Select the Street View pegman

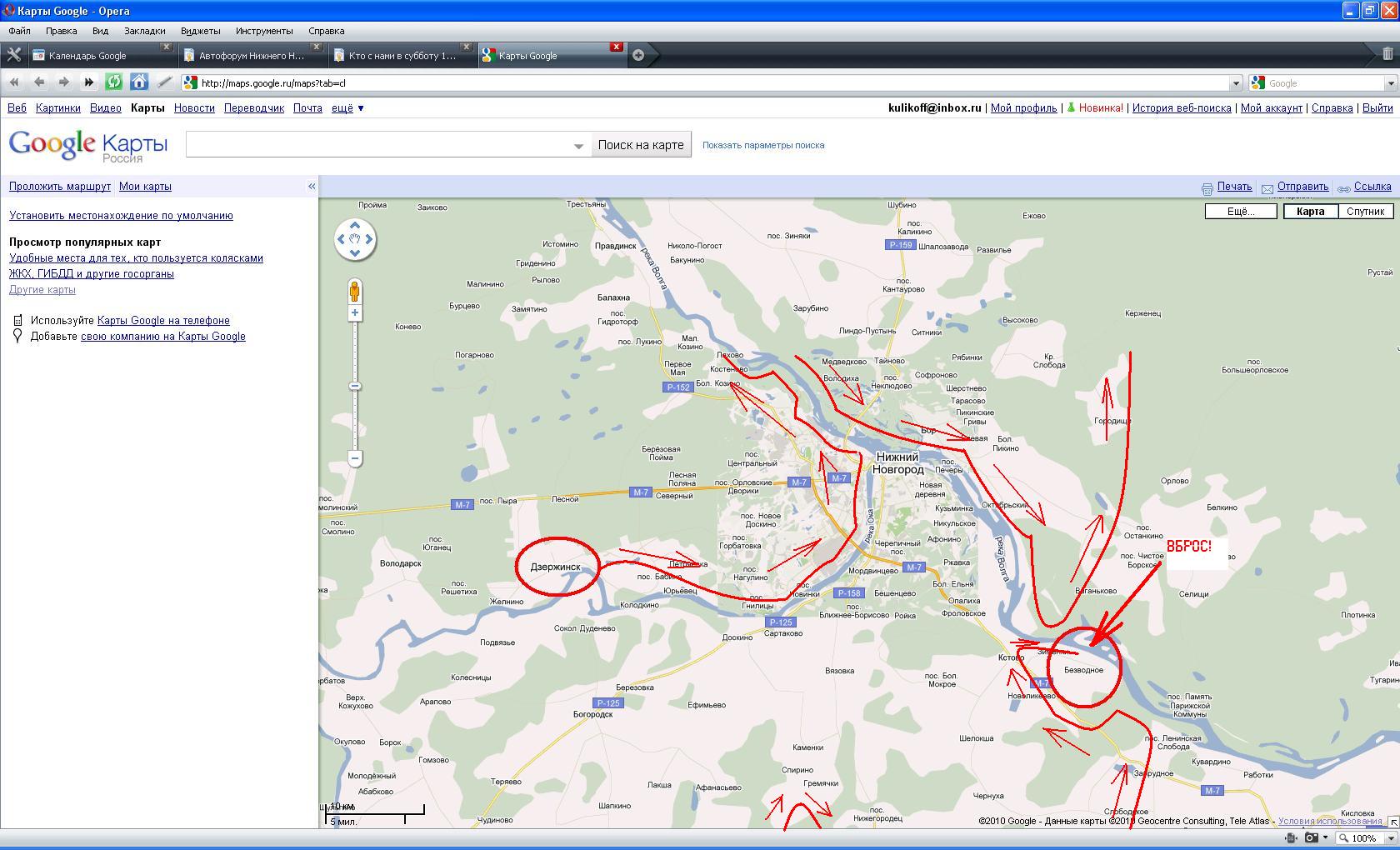click(x=355, y=292)
